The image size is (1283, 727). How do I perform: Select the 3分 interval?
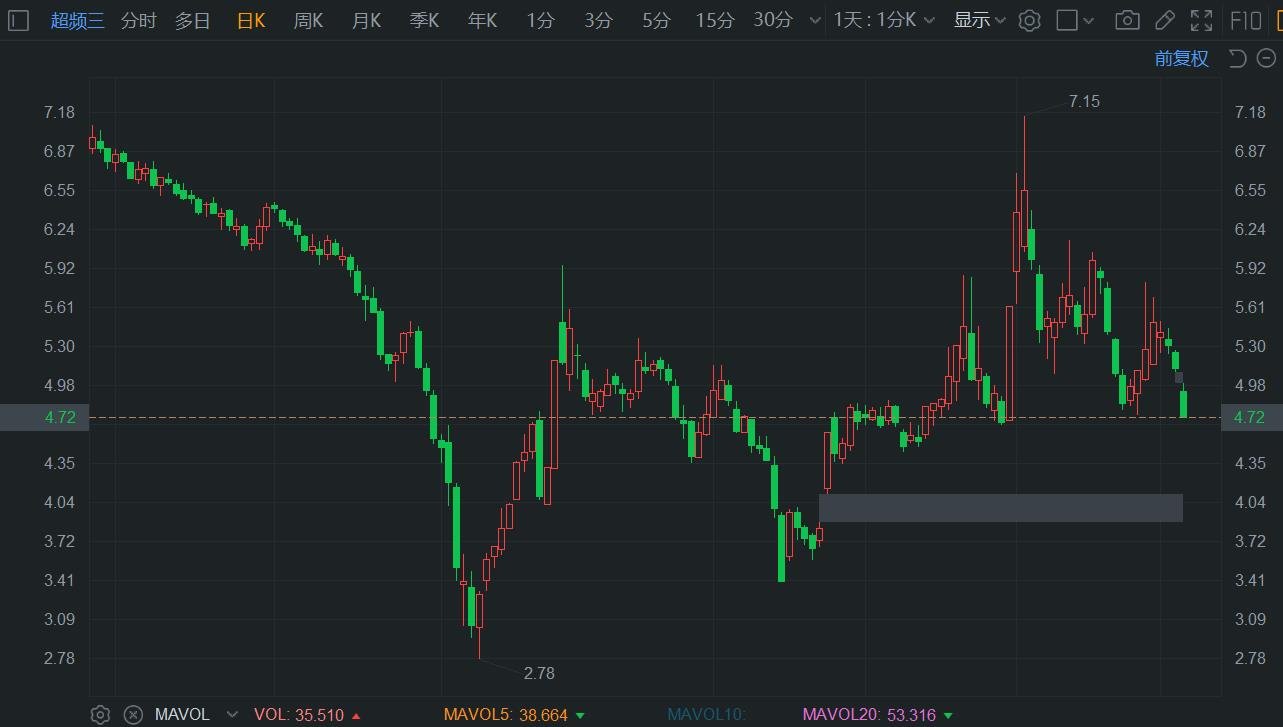tap(599, 20)
